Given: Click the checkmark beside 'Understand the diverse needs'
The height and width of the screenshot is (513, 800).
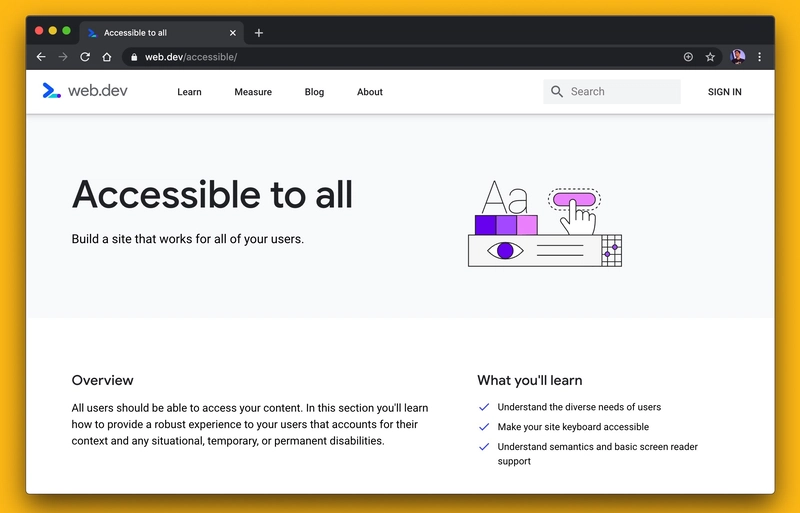Looking at the screenshot, I should [x=484, y=407].
